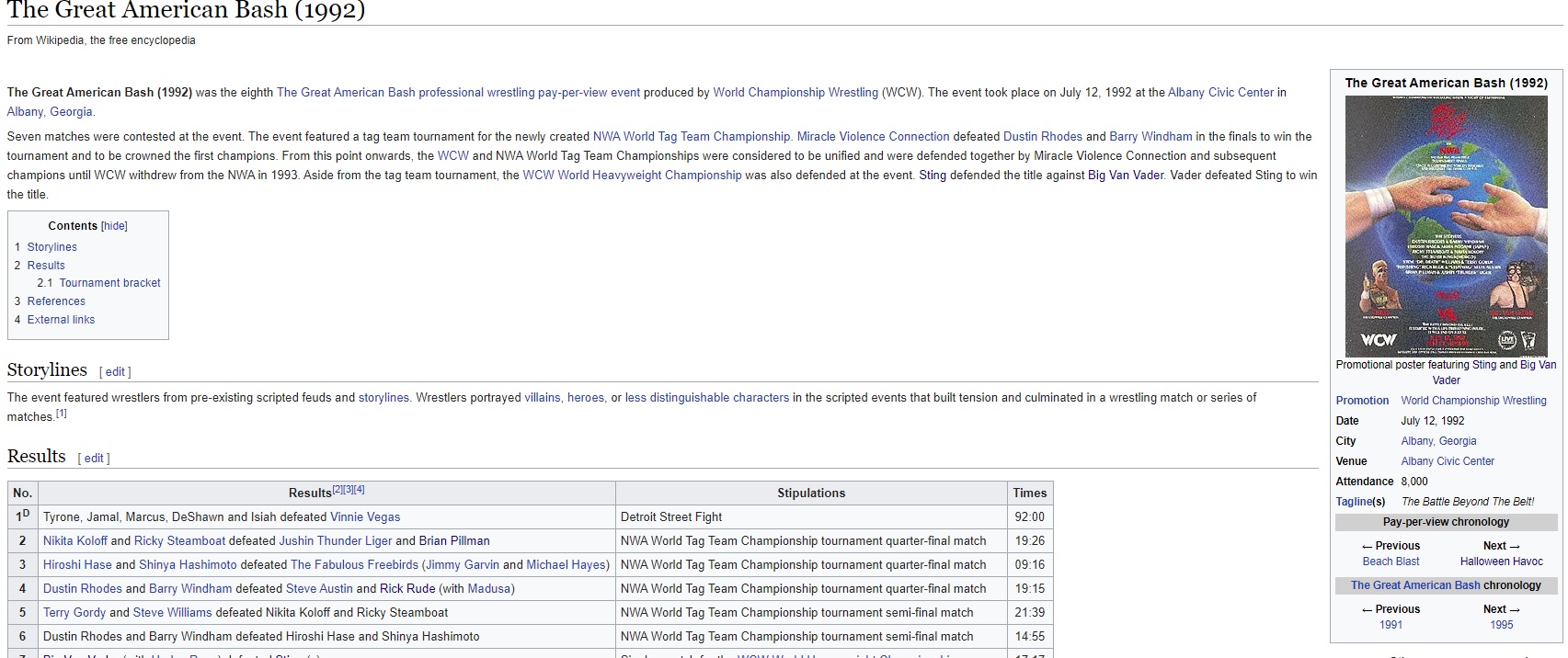
Task: Hide the Contents table of contents
Action: point(114,226)
